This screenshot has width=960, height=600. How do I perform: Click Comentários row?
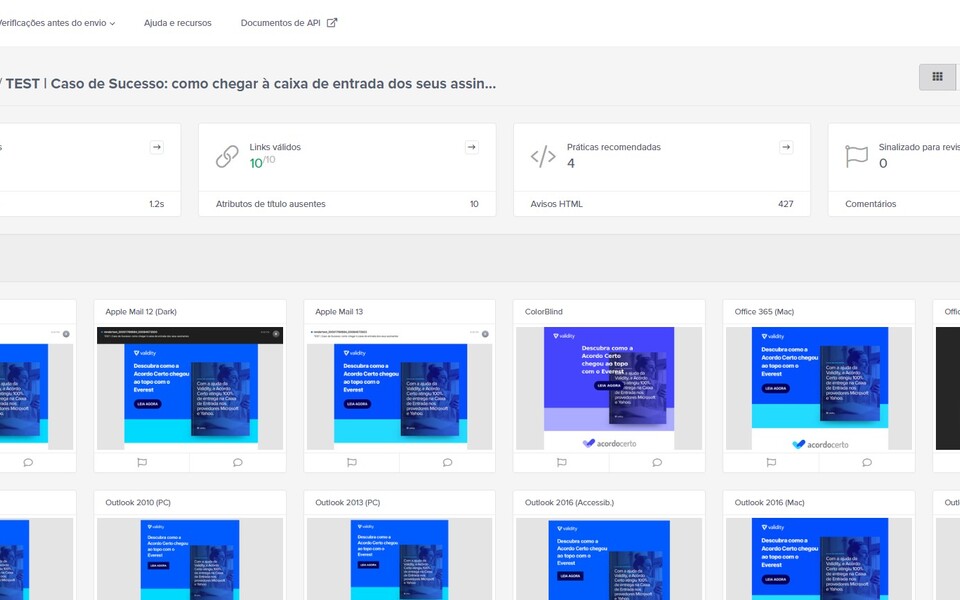pos(894,204)
